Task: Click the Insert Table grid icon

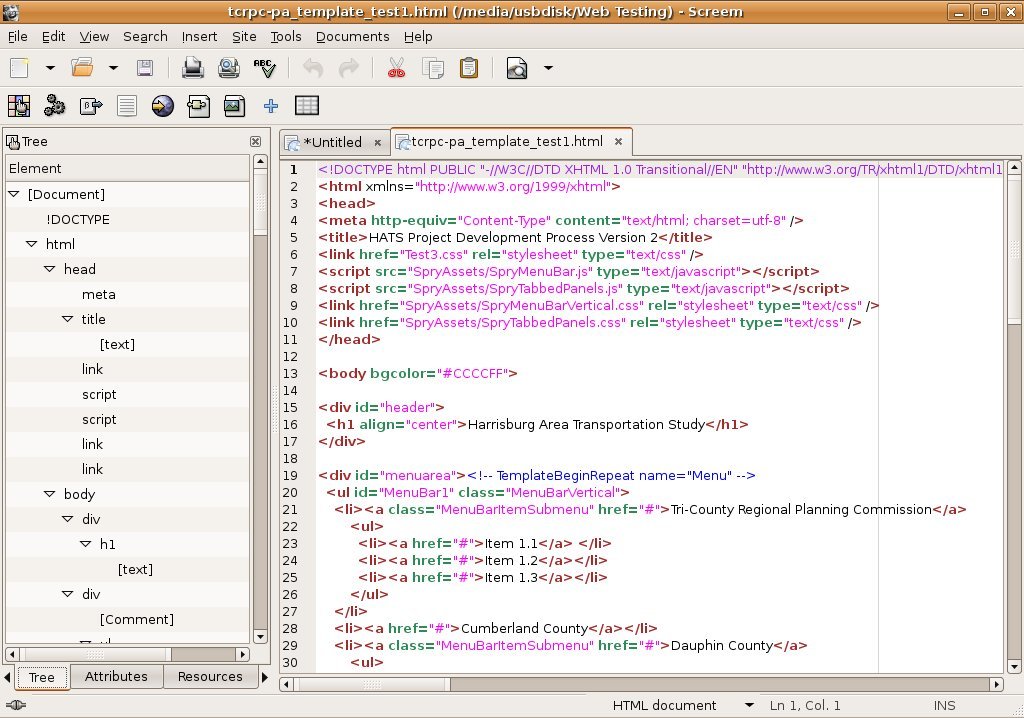Action: [307, 105]
